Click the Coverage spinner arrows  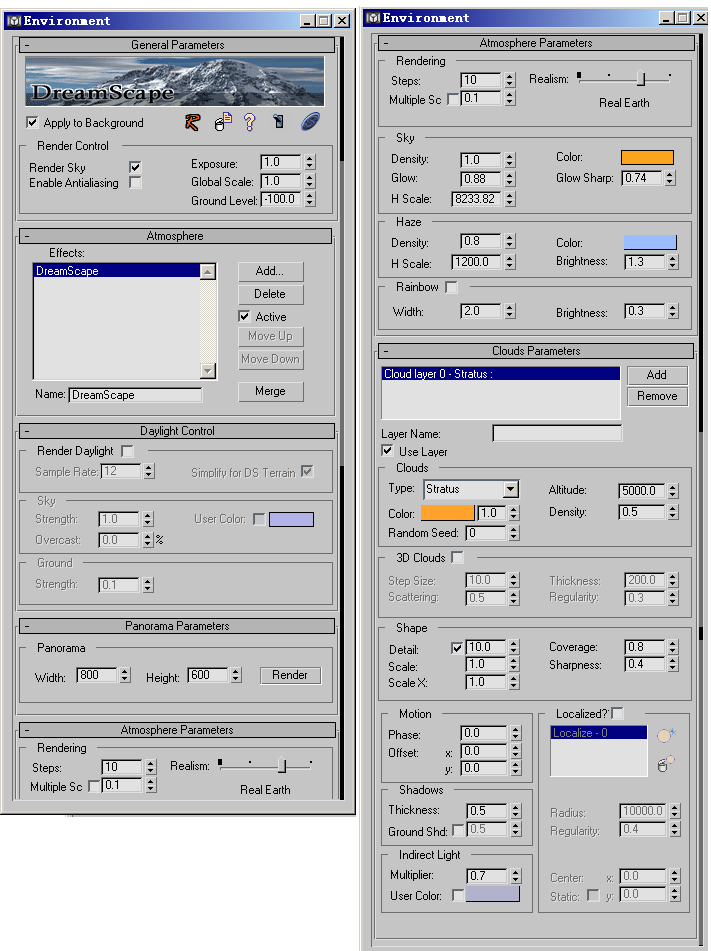click(672, 647)
